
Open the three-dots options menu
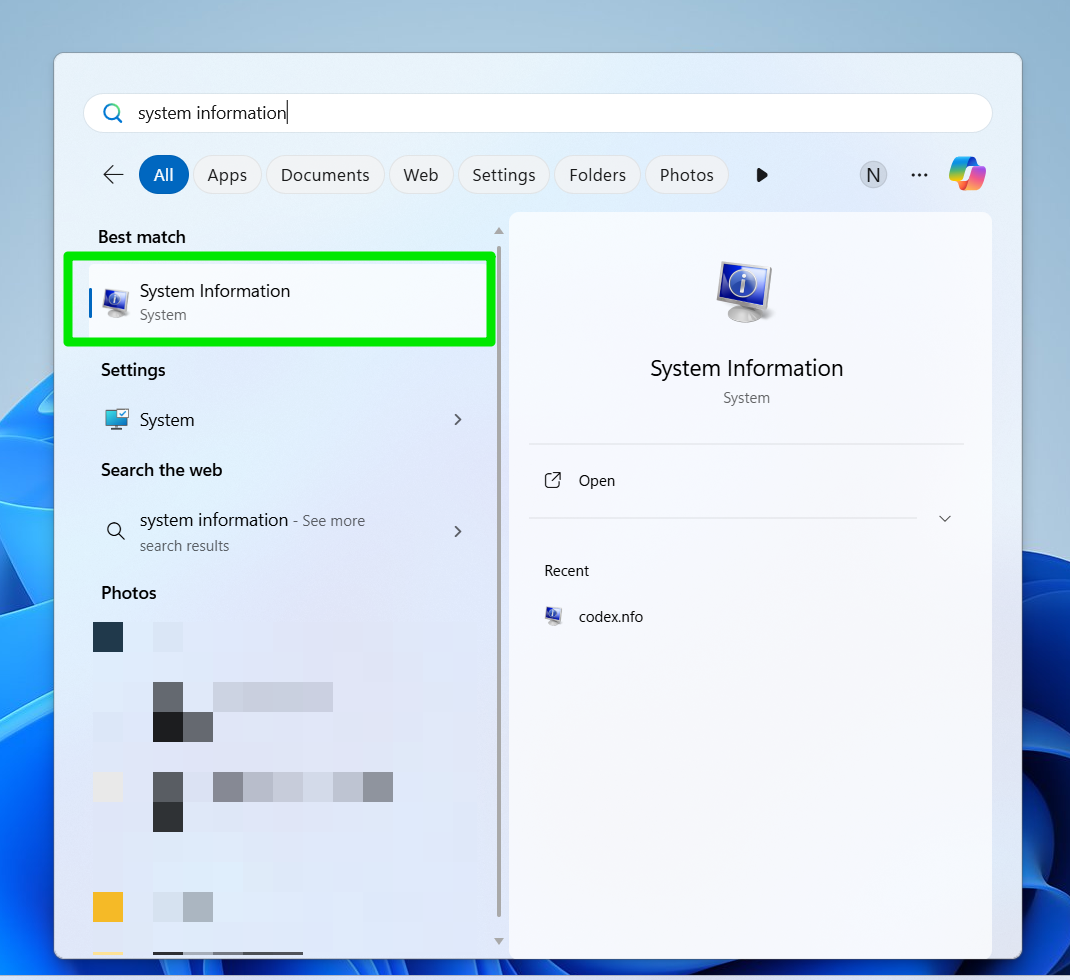pyautogui.click(x=919, y=175)
